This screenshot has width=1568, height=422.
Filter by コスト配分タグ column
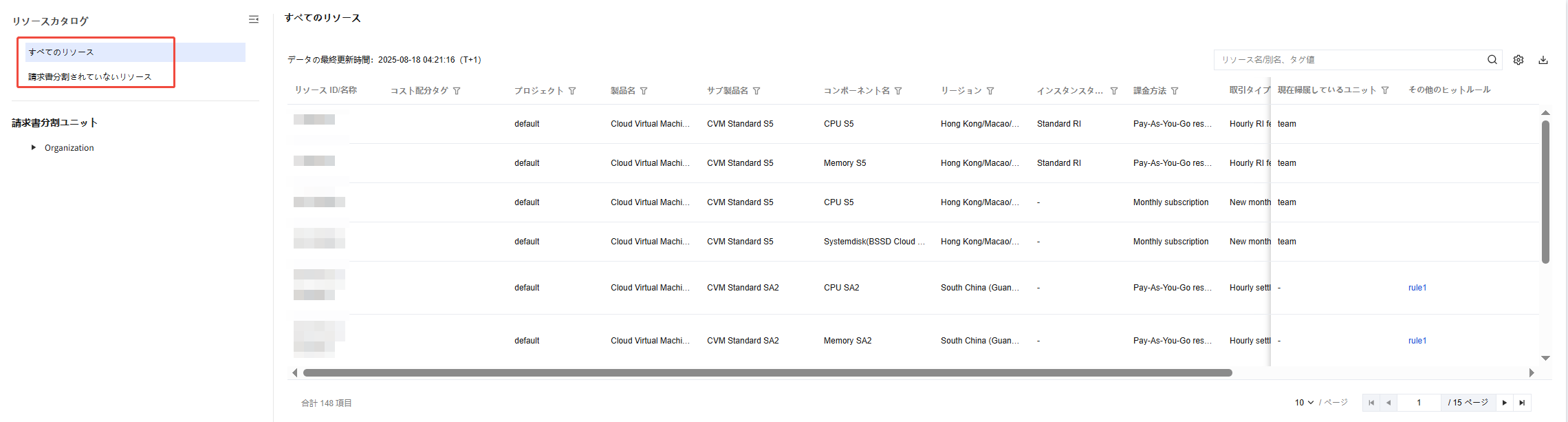(457, 91)
